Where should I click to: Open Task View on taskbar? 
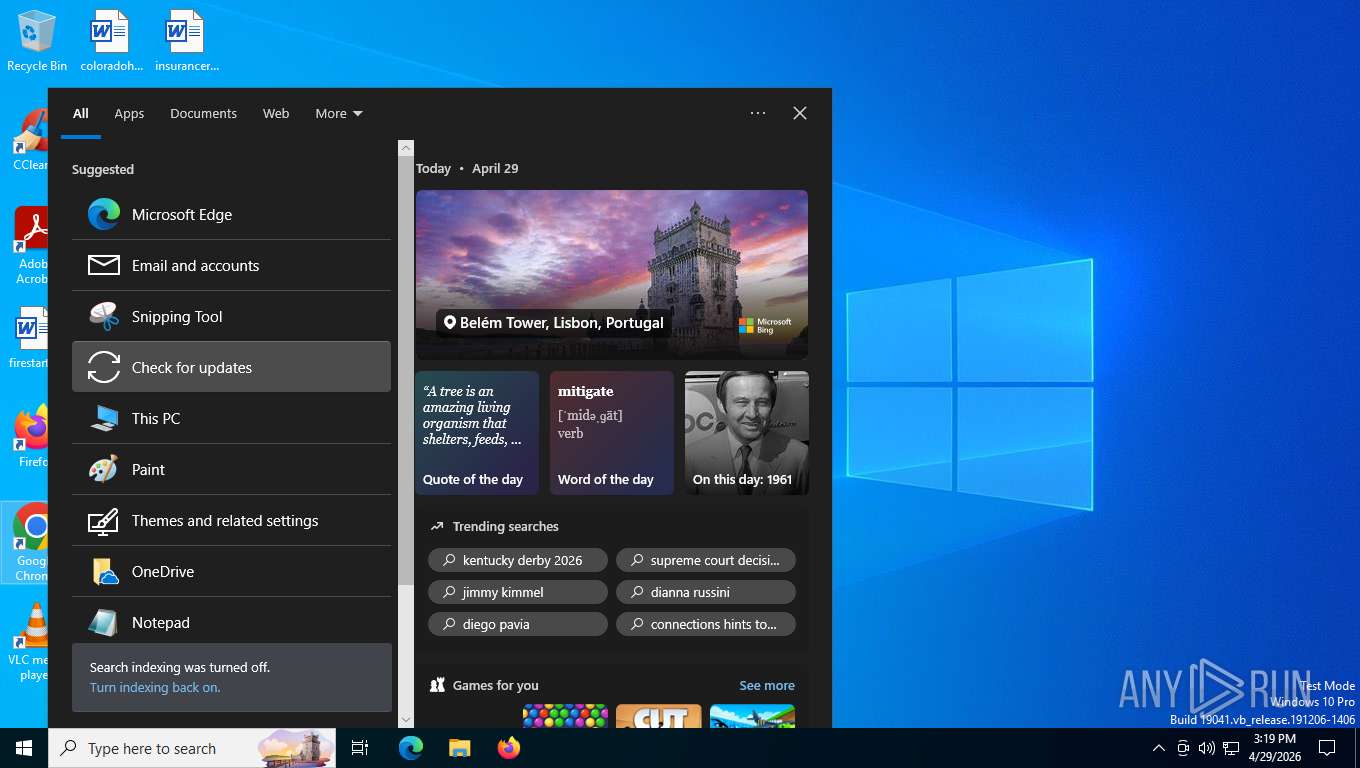[x=360, y=748]
